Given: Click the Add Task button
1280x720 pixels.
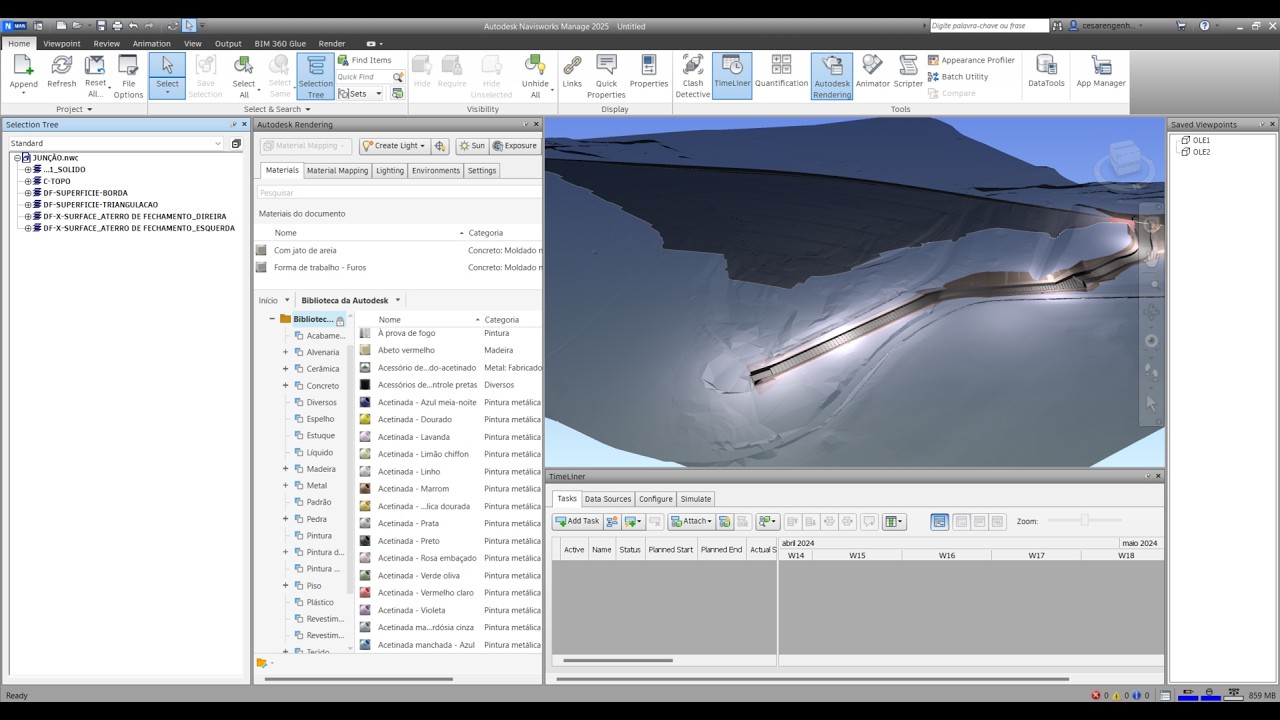Looking at the screenshot, I should point(577,521).
